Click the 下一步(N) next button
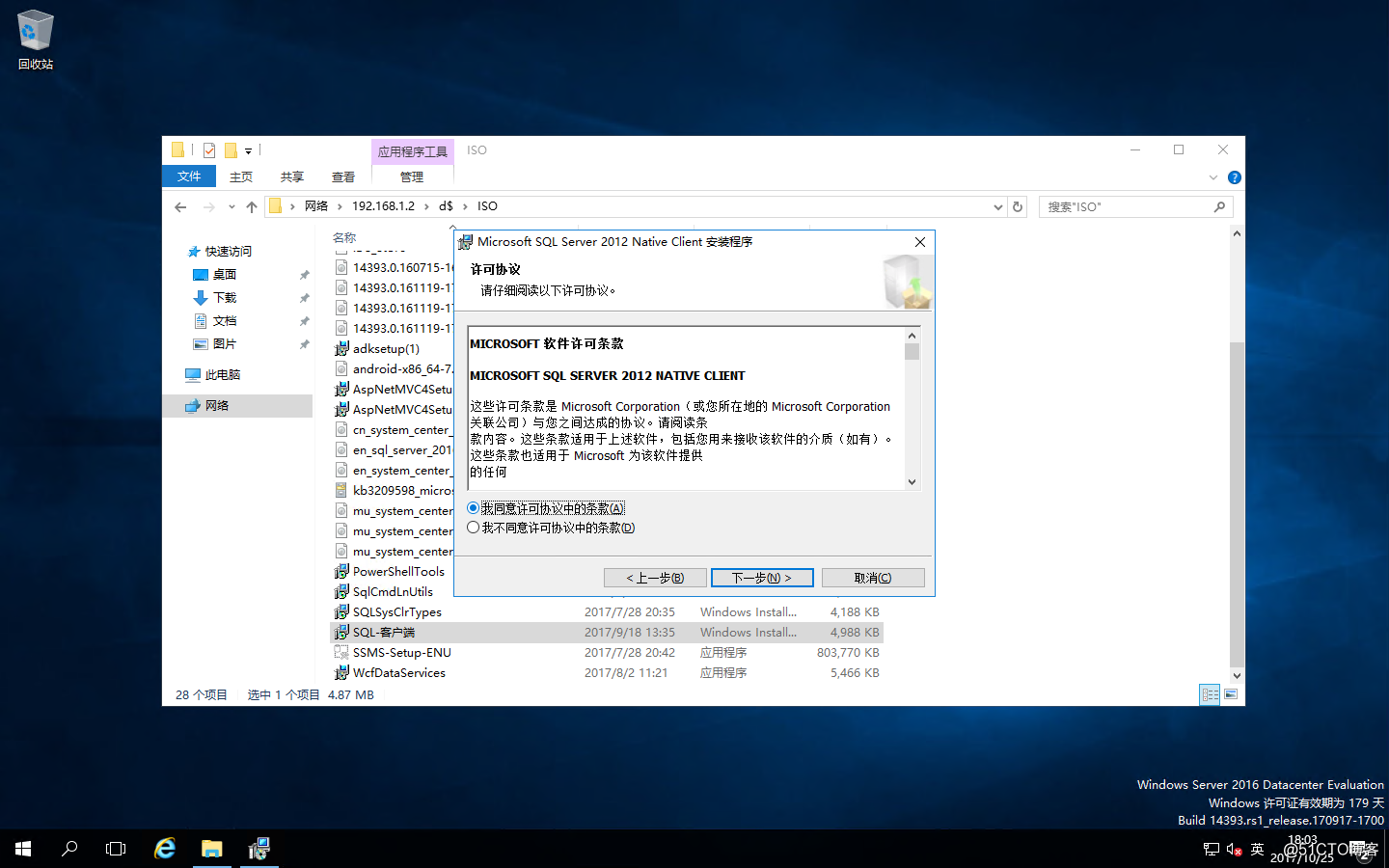The width and height of the screenshot is (1389, 868). [762, 578]
